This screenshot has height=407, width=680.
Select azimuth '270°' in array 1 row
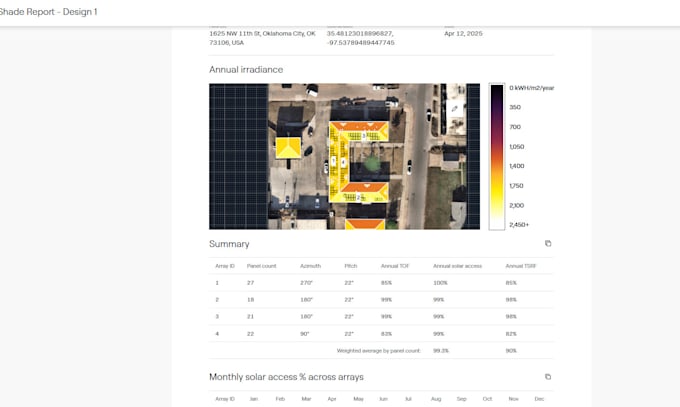(306, 283)
